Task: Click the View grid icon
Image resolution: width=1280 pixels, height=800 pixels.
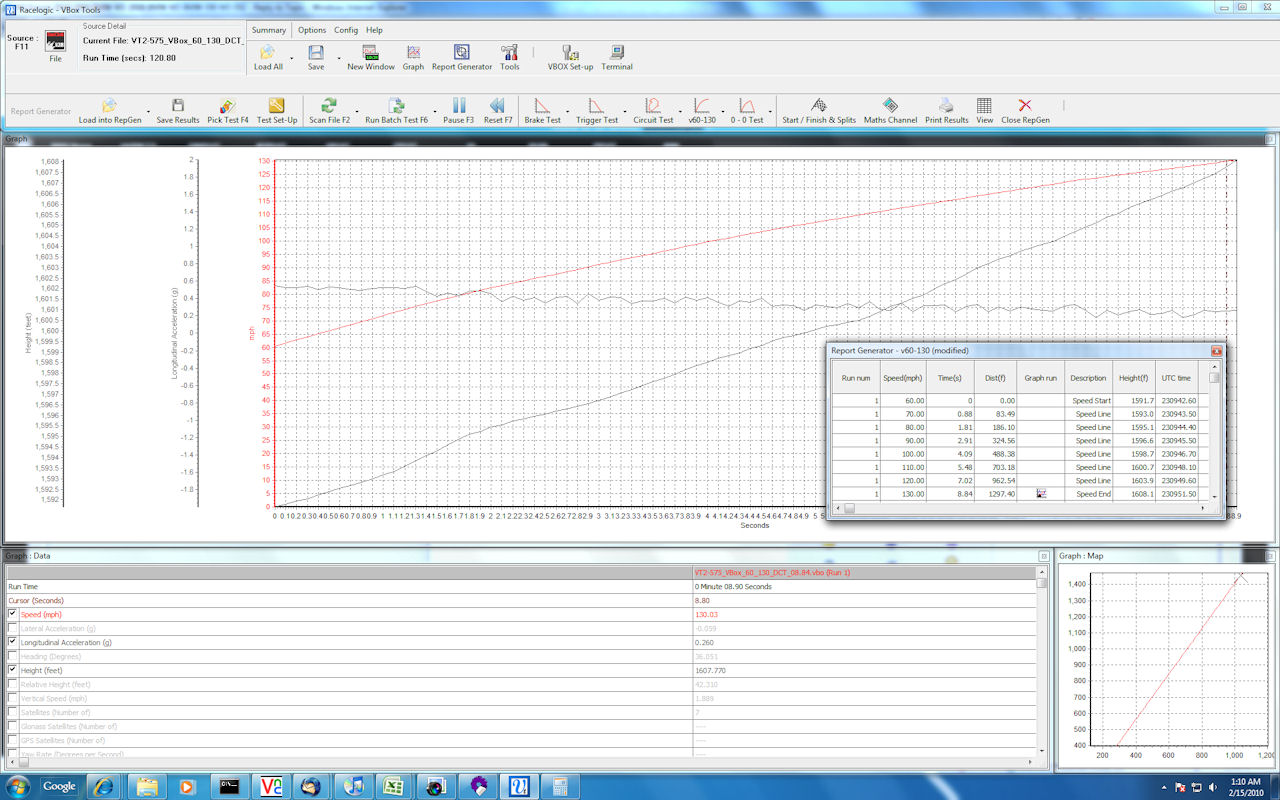Action: [x=984, y=105]
